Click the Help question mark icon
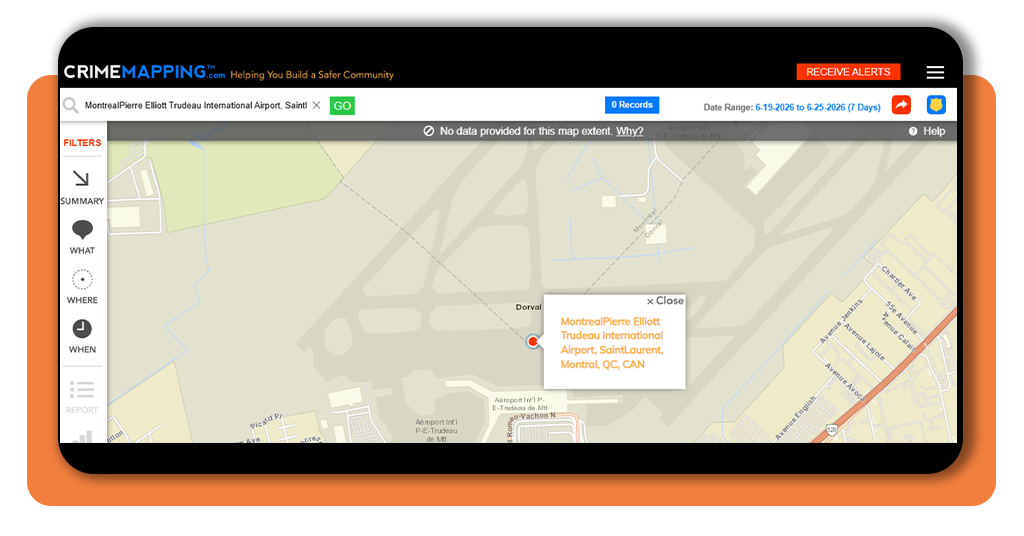The width and height of the screenshot is (1024, 536). click(913, 131)
